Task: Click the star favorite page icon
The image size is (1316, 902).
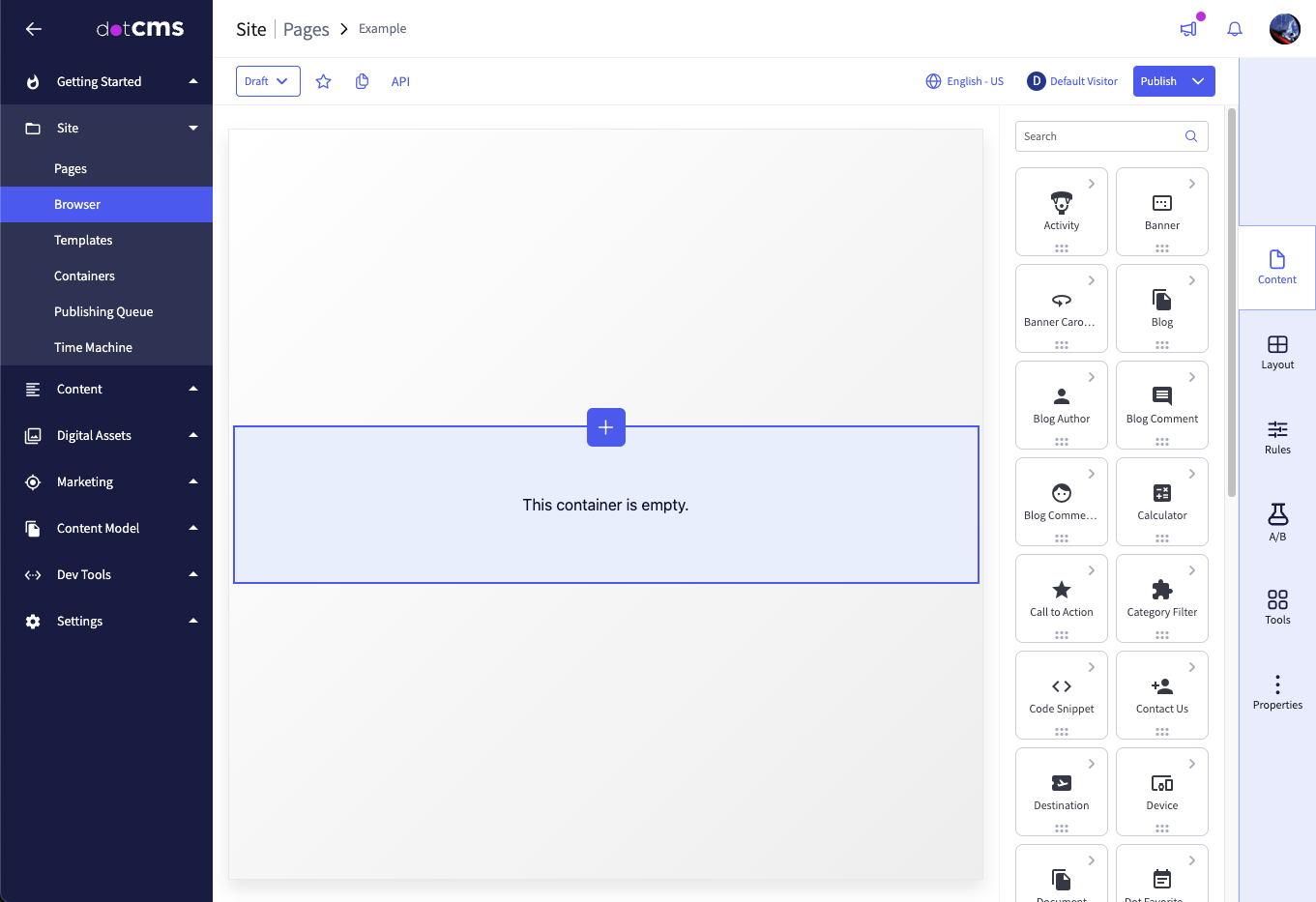Action: [x=324, y=82]
